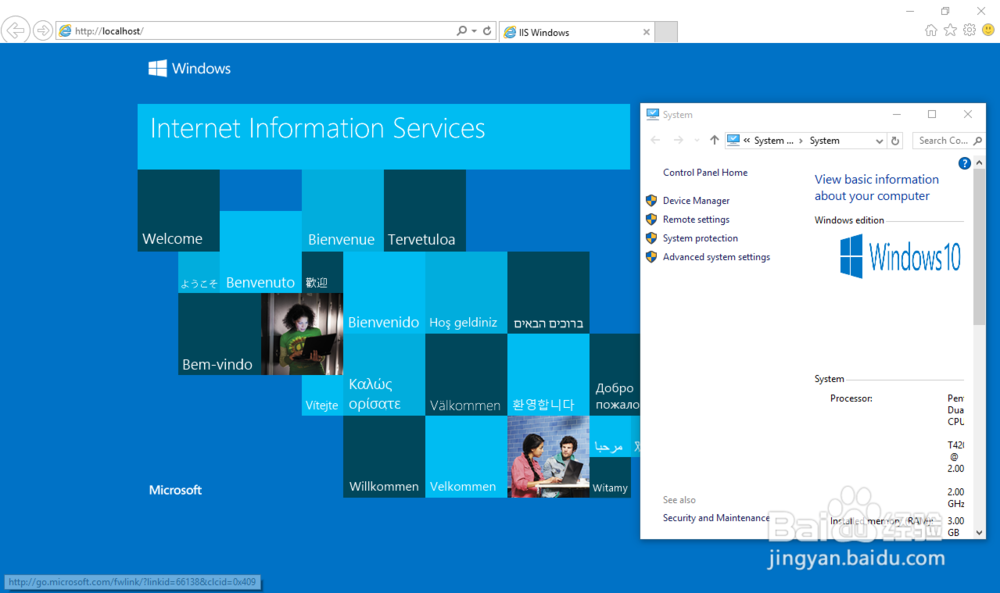Open the Security and Maintenance link
Screen dimensions: 1000x593
click(x=716, y=517)
